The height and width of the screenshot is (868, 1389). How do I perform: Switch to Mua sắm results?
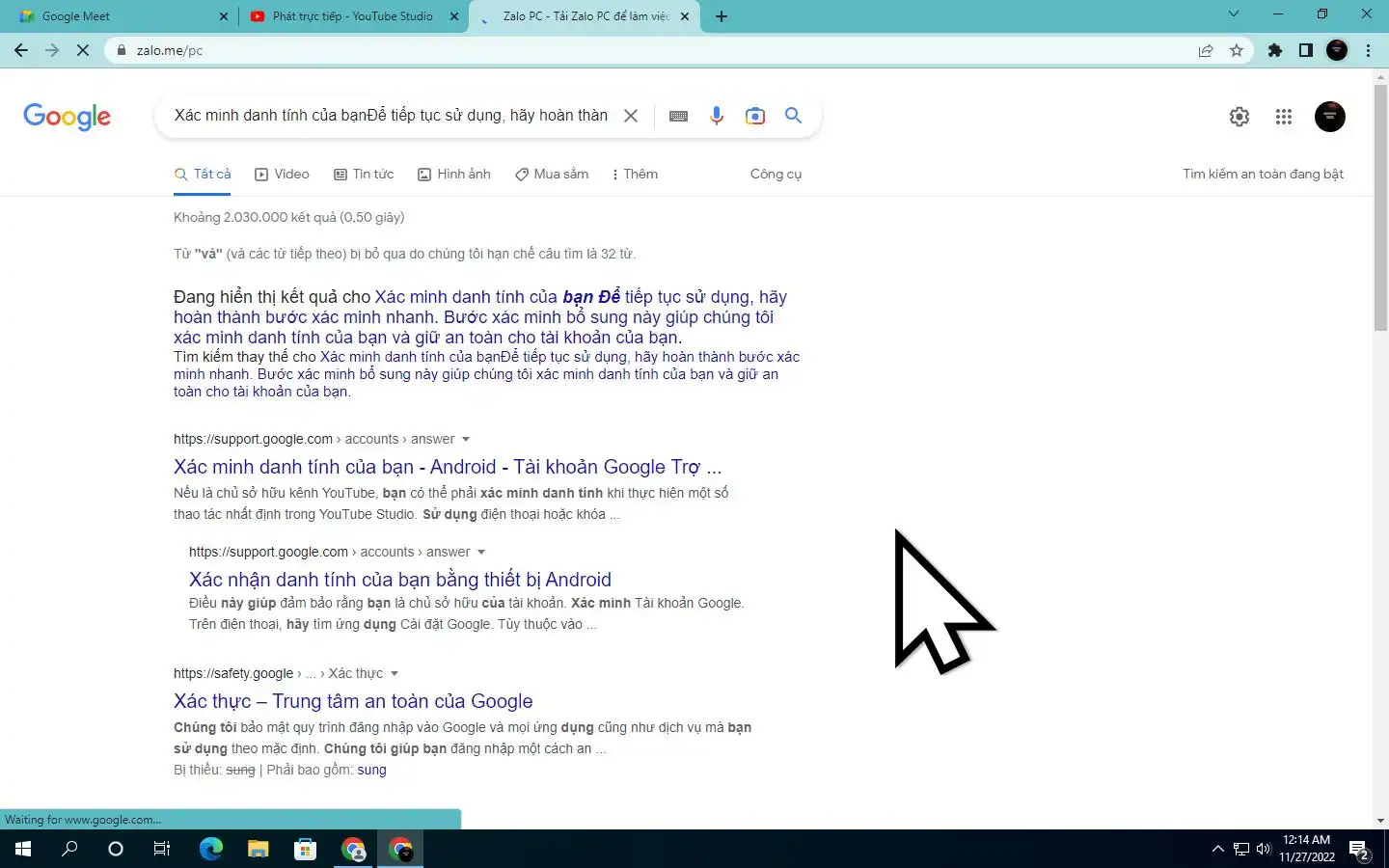(552, 175)
